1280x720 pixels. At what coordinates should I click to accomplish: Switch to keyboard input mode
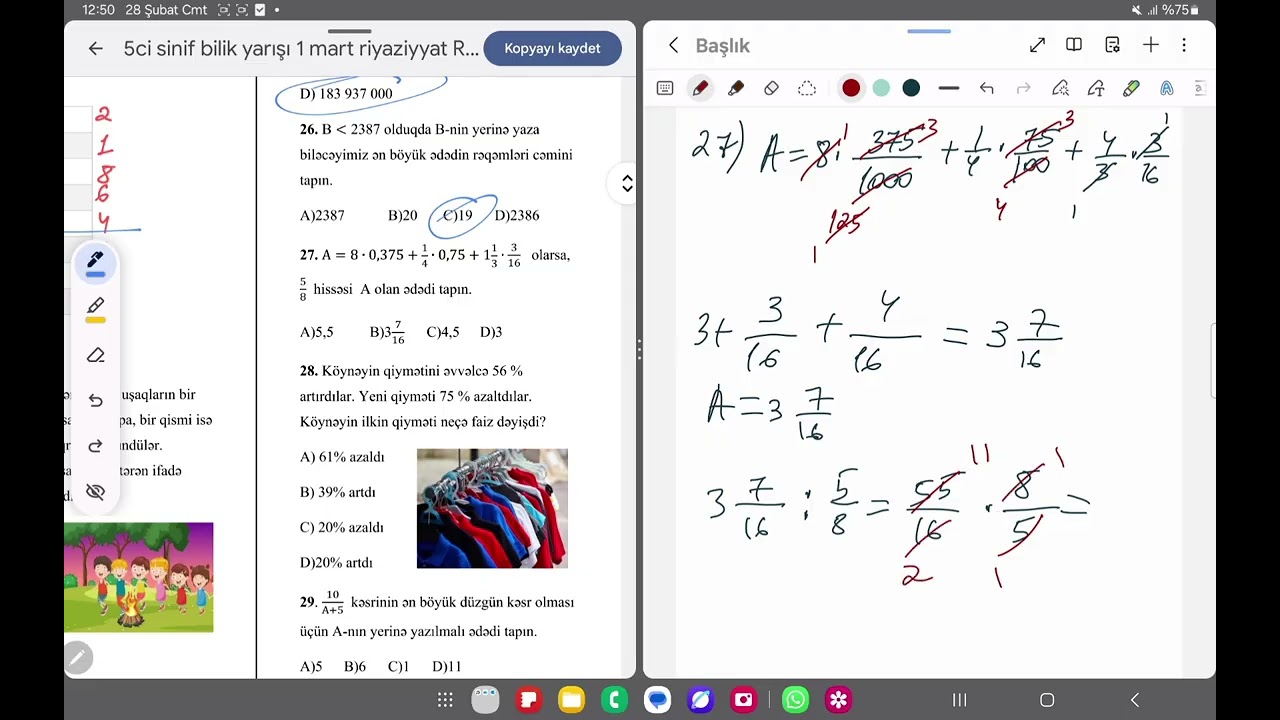[x=665, y=88]
